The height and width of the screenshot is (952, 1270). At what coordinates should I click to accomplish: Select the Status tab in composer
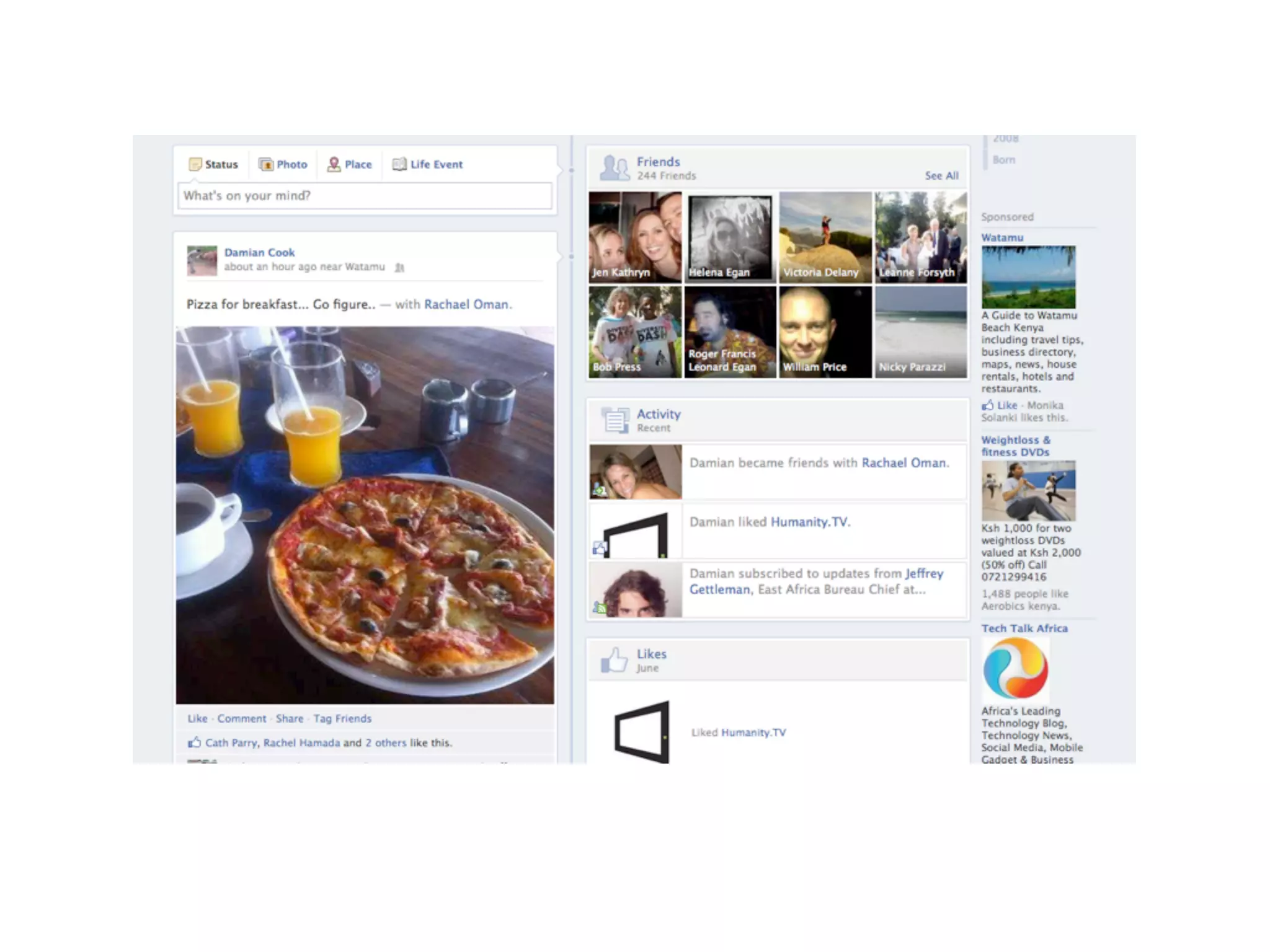click(213, 164)
